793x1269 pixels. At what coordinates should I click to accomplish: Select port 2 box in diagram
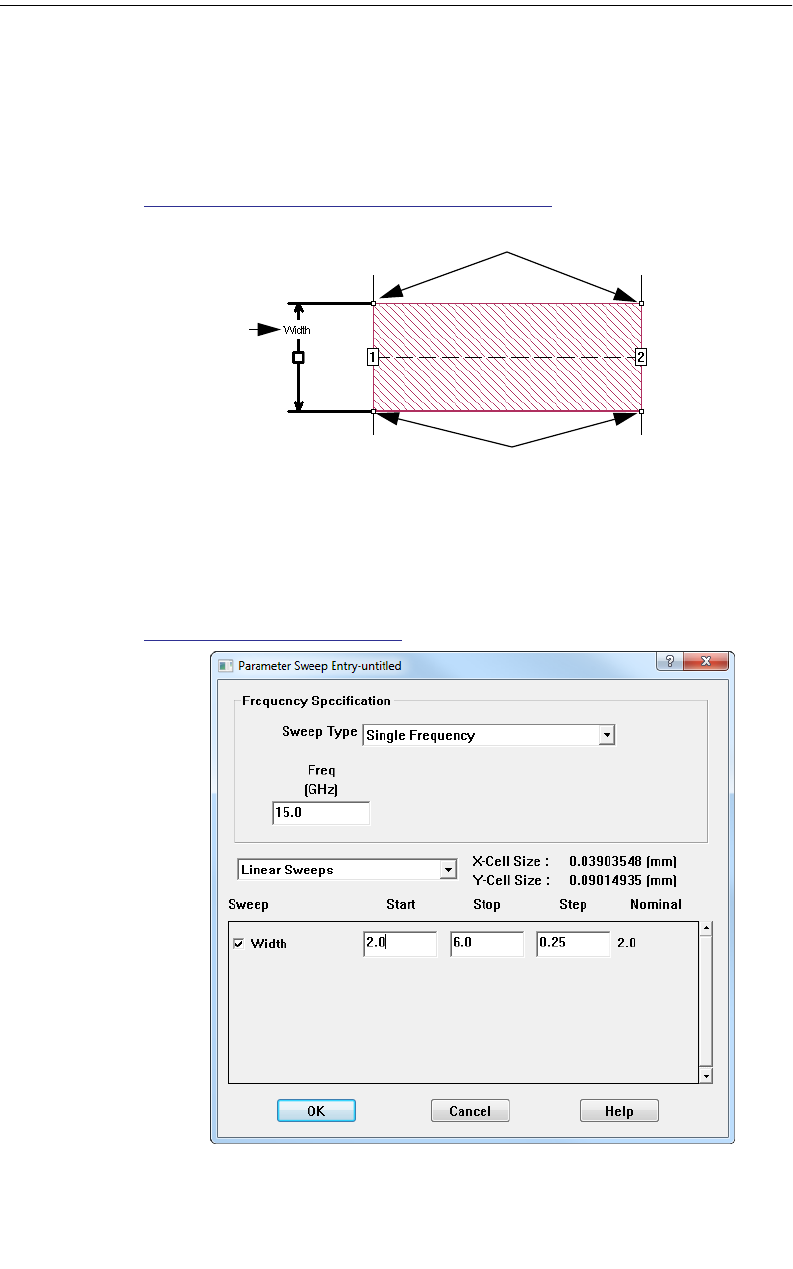pos(641,357)
